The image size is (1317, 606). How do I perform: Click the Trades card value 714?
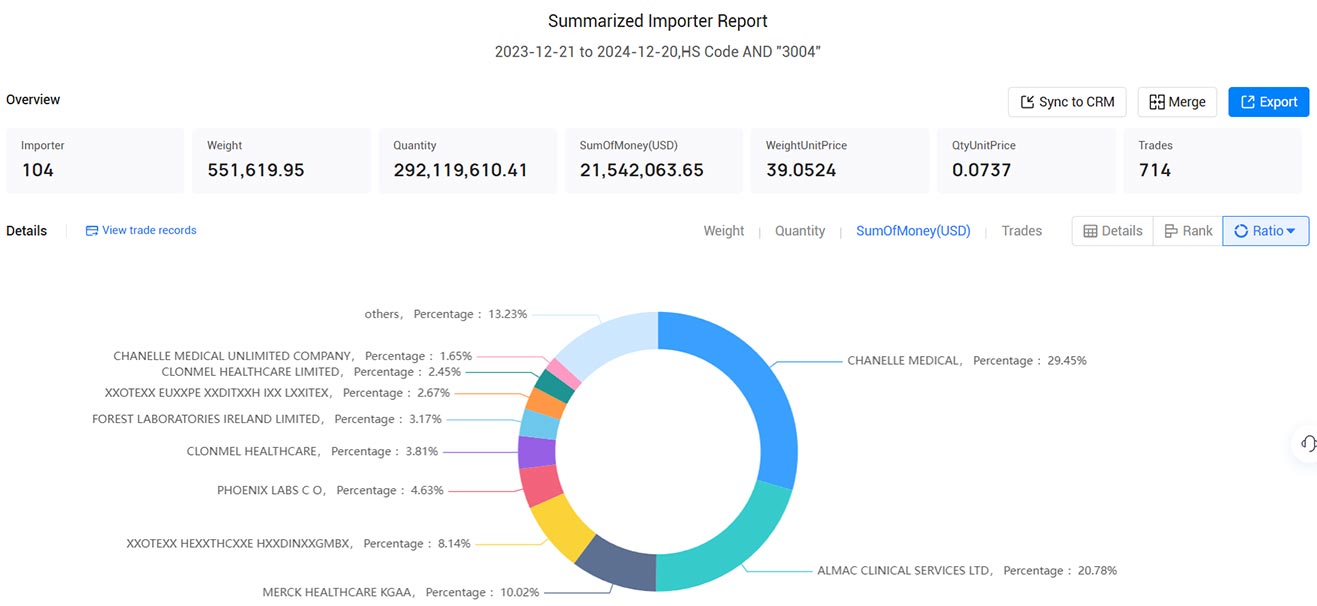pos(1155,170)
